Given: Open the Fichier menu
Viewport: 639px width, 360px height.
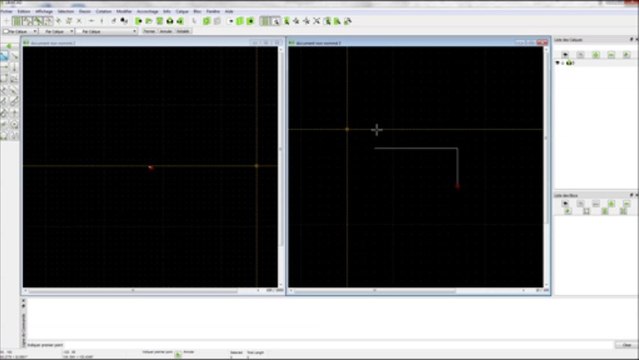Looking at the screenshot, I should pos(6,11).
